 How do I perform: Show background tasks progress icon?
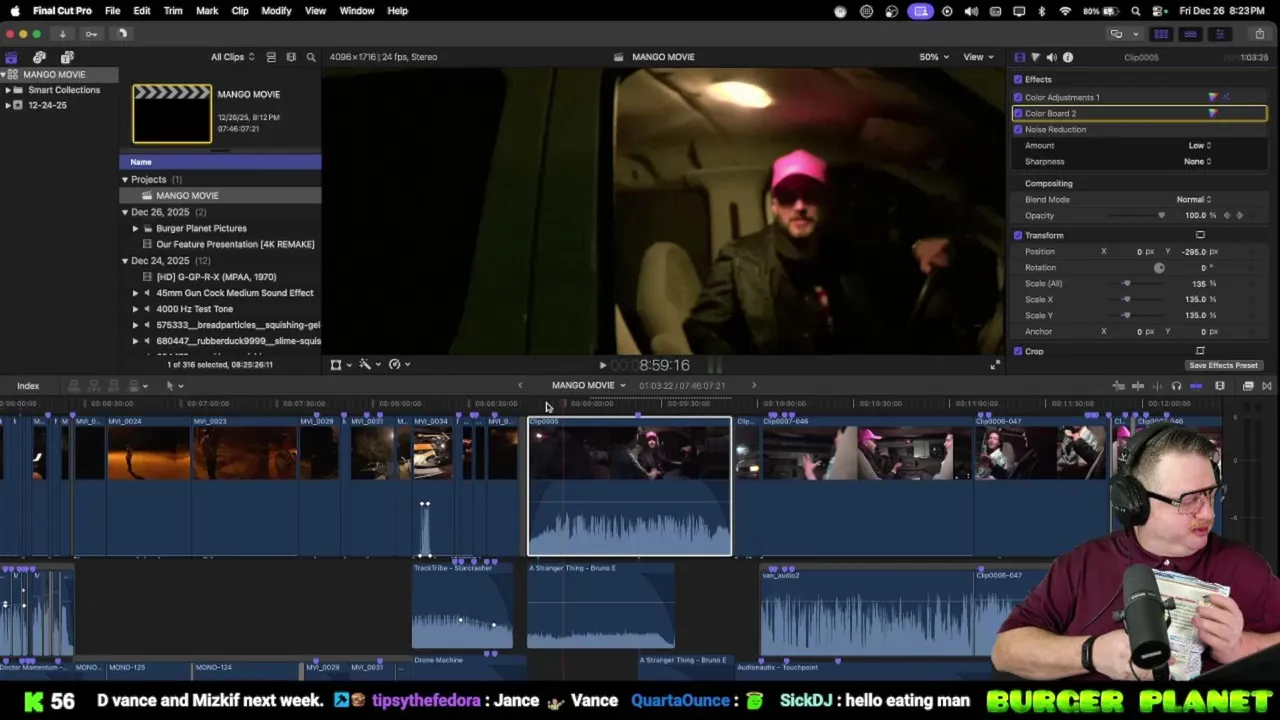click(121, 34)
